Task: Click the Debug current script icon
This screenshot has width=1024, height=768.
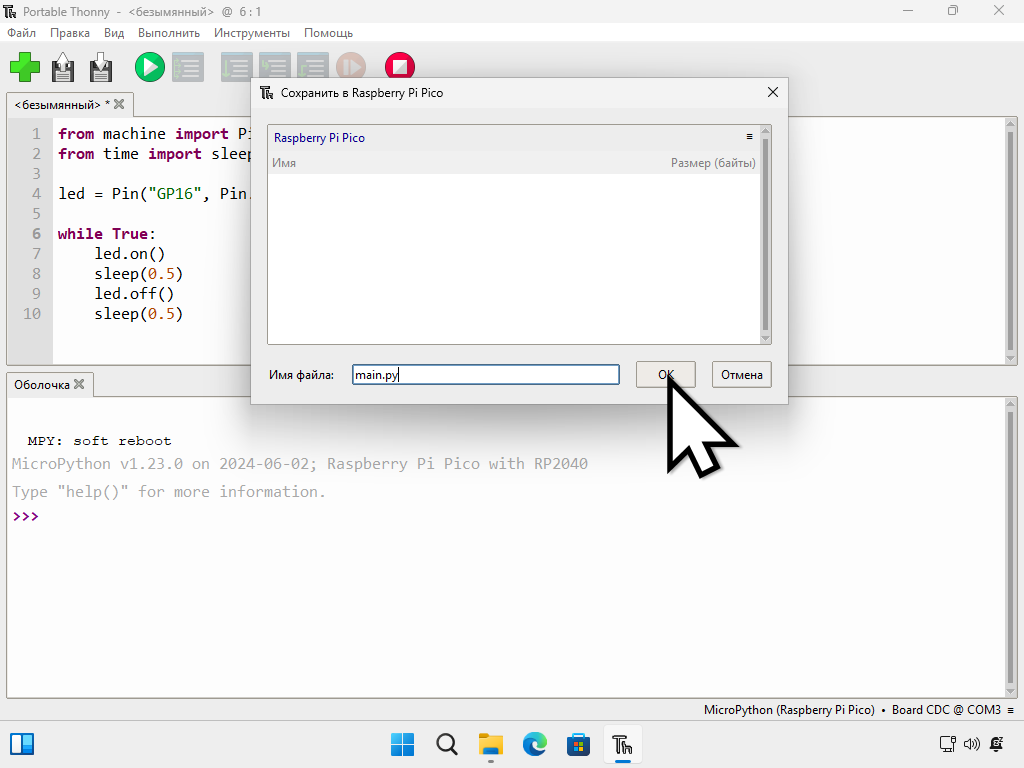Action: [188, 67]
